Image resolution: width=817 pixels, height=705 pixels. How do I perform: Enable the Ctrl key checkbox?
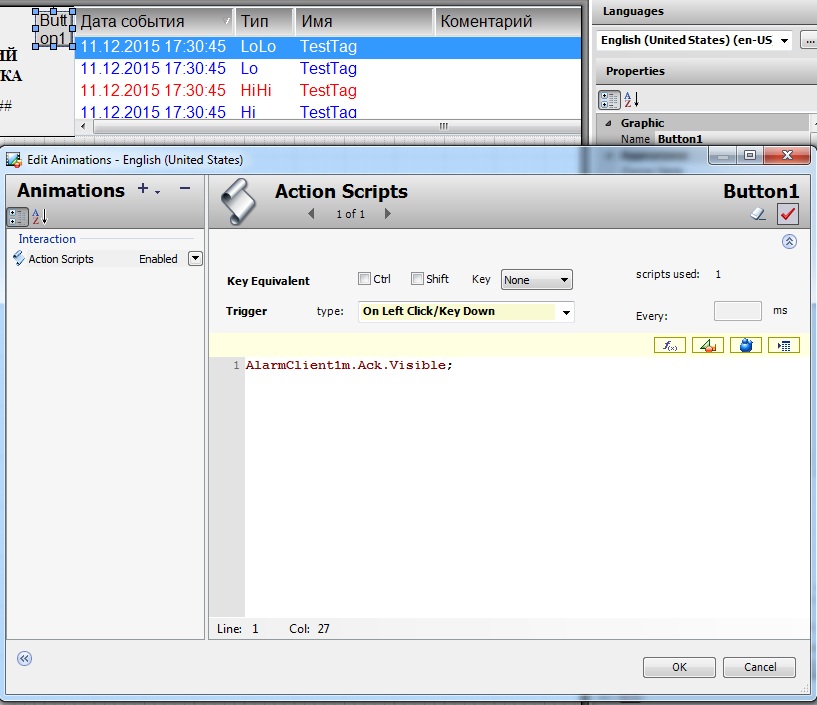tap(365, 279)
